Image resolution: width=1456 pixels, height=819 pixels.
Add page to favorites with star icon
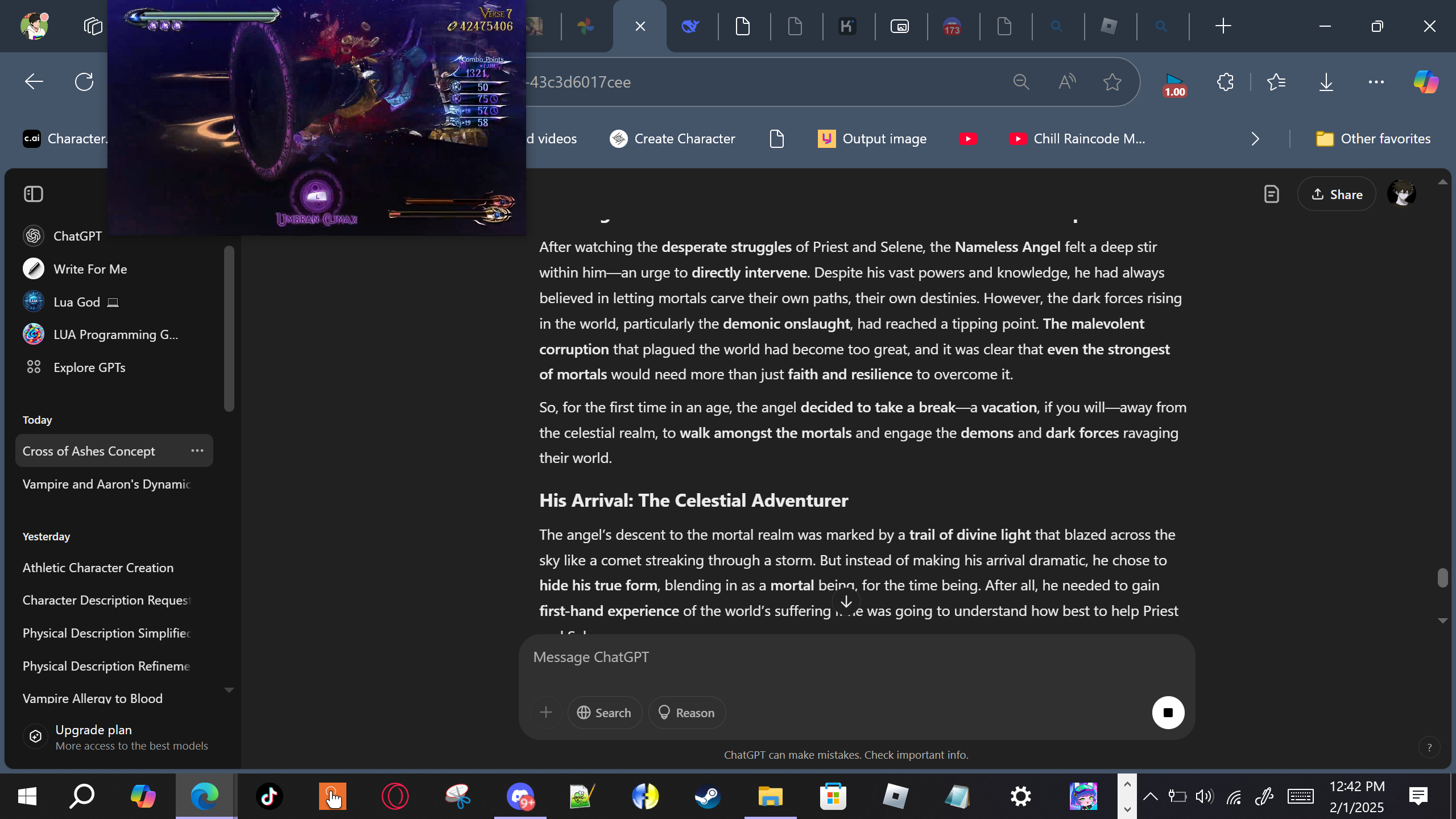coord(1112,82)
